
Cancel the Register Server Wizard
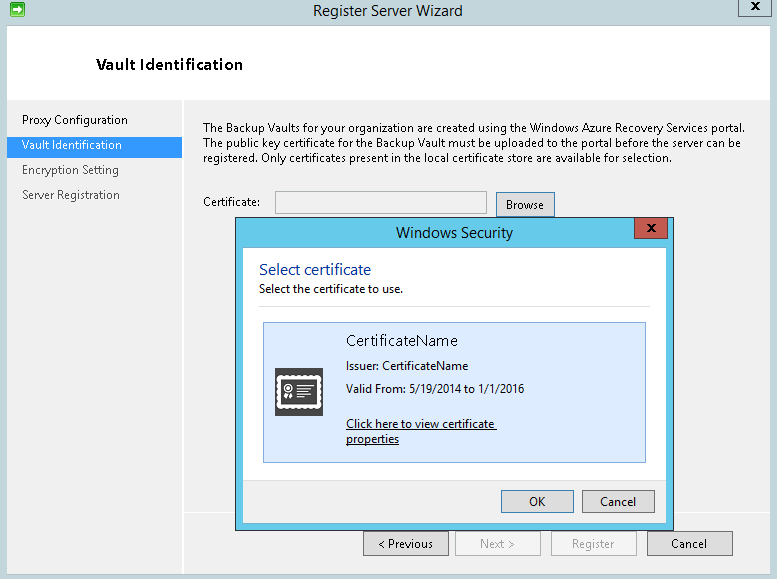click(689, 544)
